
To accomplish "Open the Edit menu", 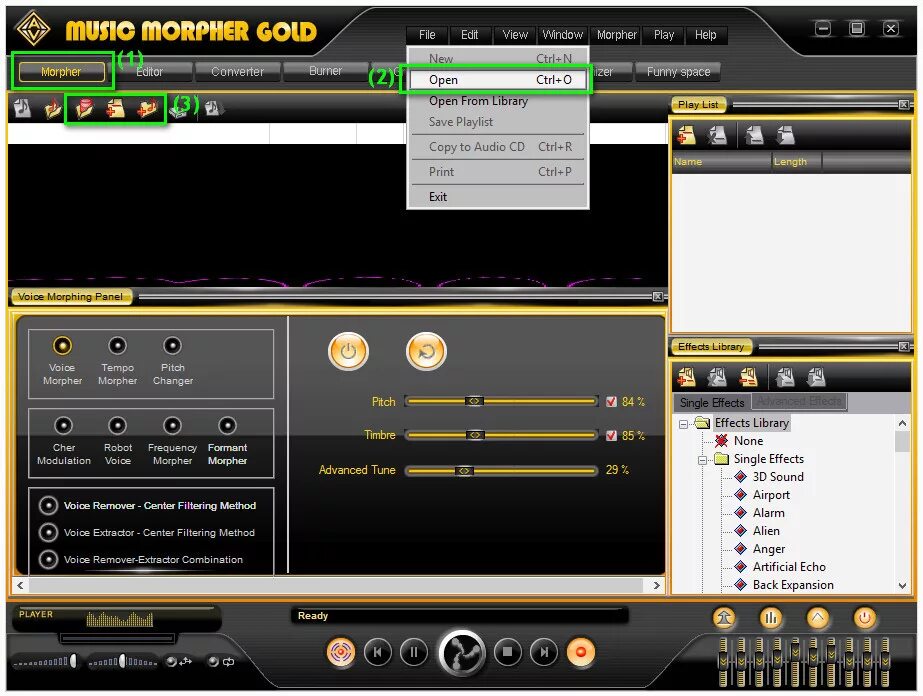I will coord(469,35).
